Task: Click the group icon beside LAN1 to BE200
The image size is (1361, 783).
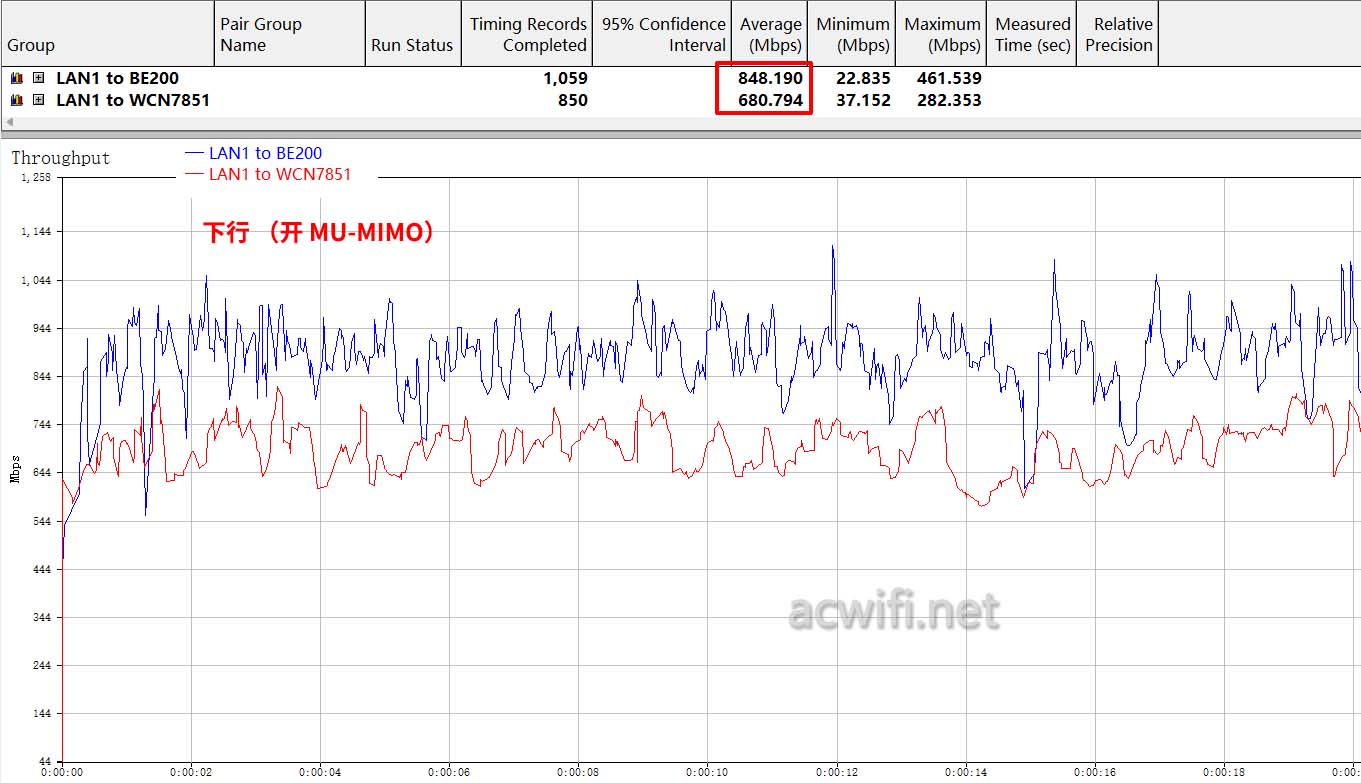Action: (x=16, y=78)
